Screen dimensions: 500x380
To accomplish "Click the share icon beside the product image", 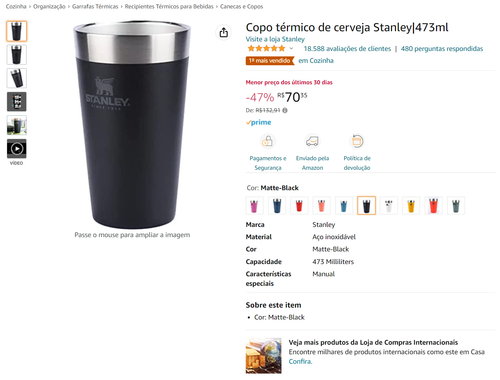I will [224, 32].
